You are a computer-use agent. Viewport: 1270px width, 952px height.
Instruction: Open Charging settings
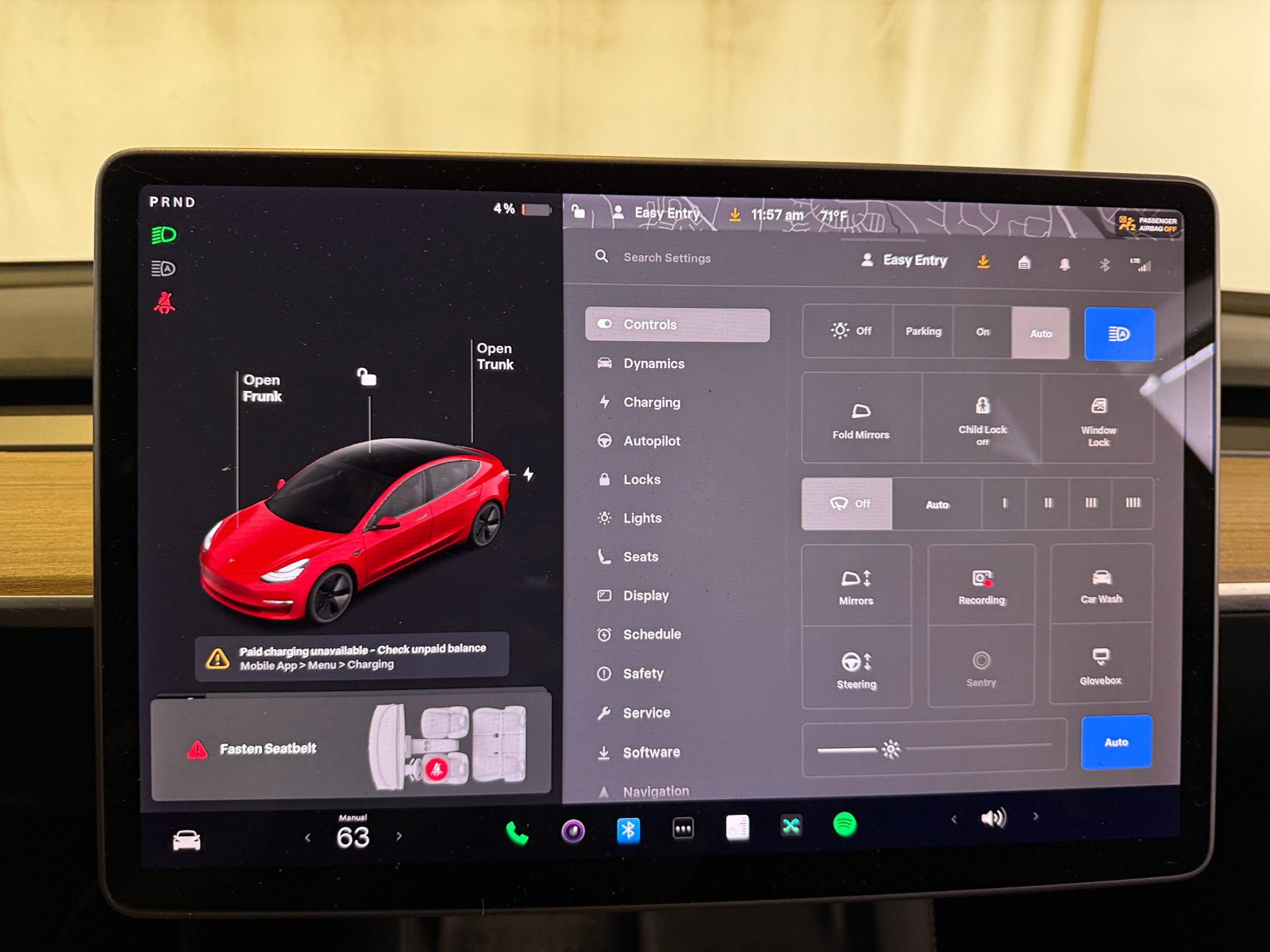pyautogui.click(x=652, y=402)
